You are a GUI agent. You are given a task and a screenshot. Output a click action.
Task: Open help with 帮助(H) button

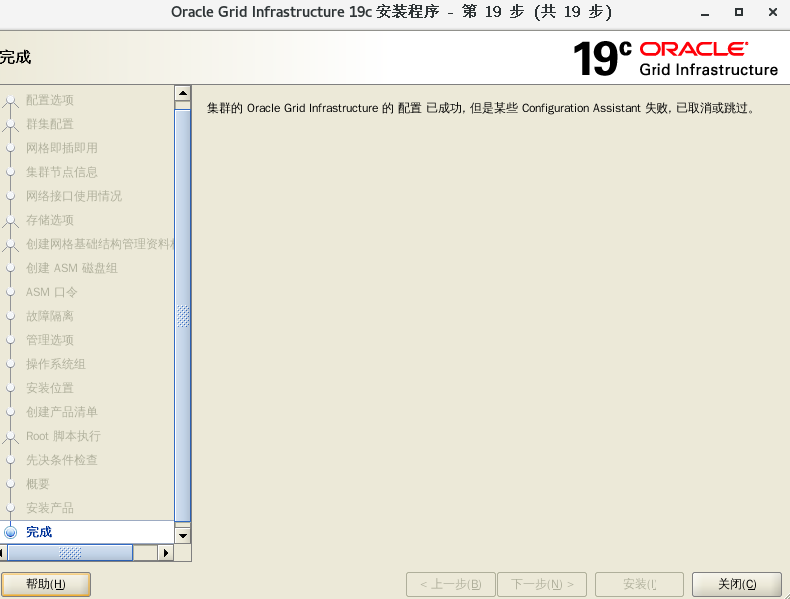pyautogui.click(x=46, y=584)
